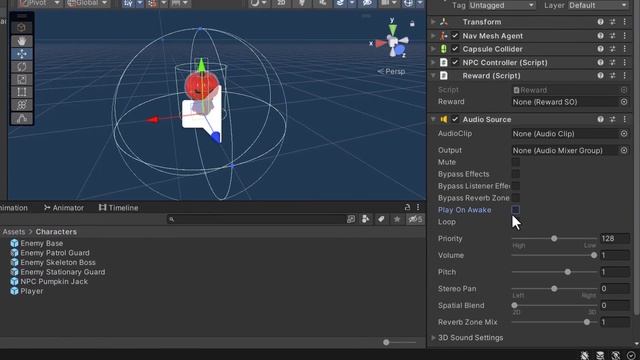640x360 pixels.
Task: Disable the NPC Controller script checkbox
Action: (455, 62)
